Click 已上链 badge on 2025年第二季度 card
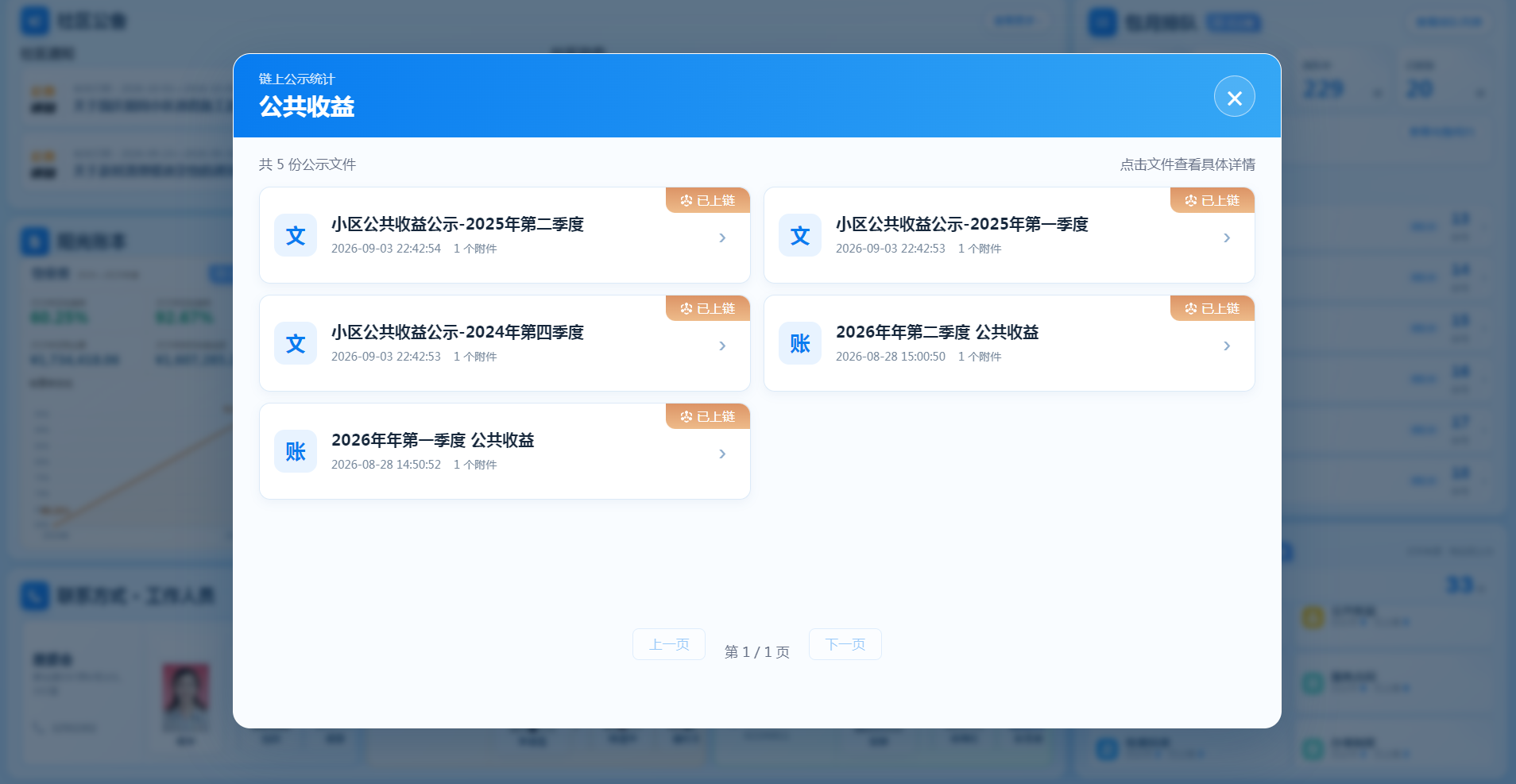Image resolution: width=1516 pixels, height=784 pixels. [x=708, y=200]
